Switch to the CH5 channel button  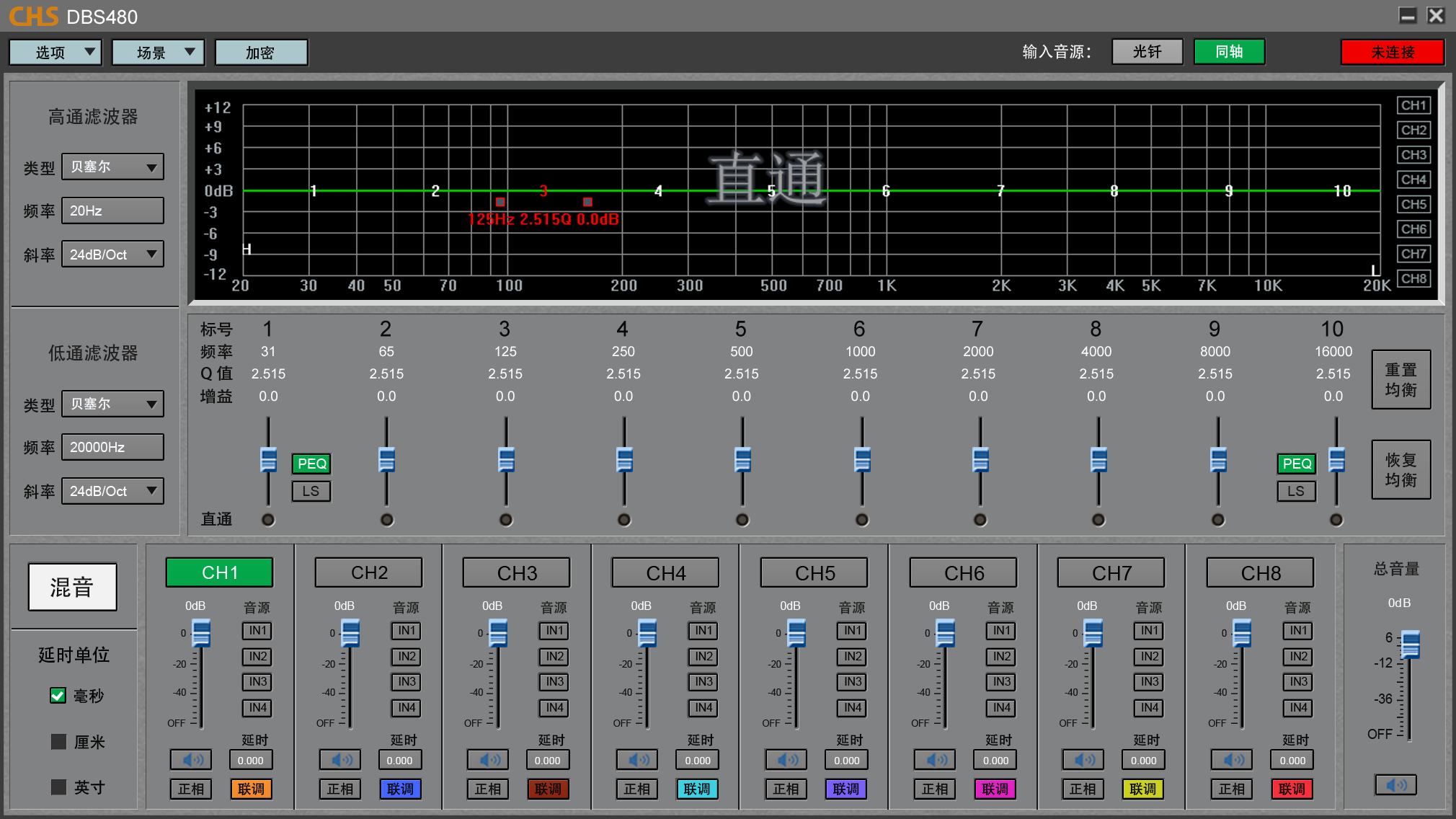(x=814, y=572)
